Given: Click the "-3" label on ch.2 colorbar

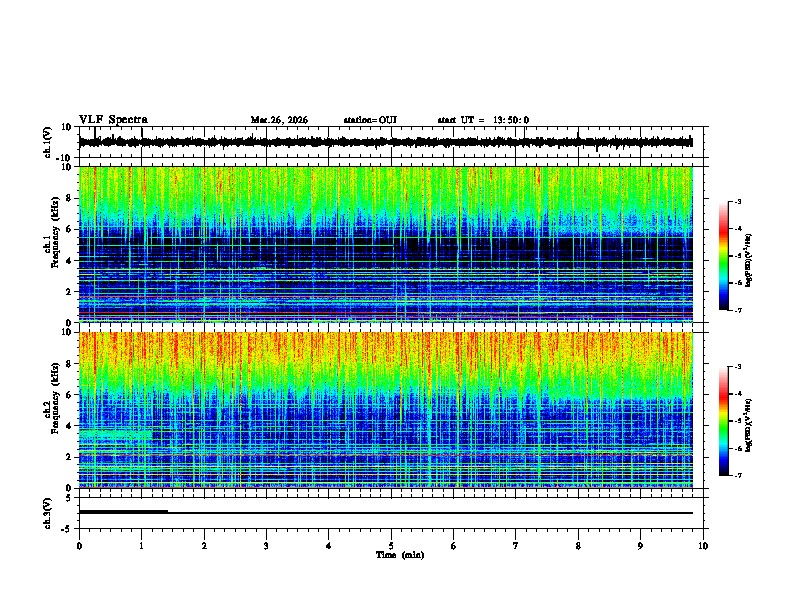Looking at the screenshot, I should pyautogui.click(x=737, y=367).
